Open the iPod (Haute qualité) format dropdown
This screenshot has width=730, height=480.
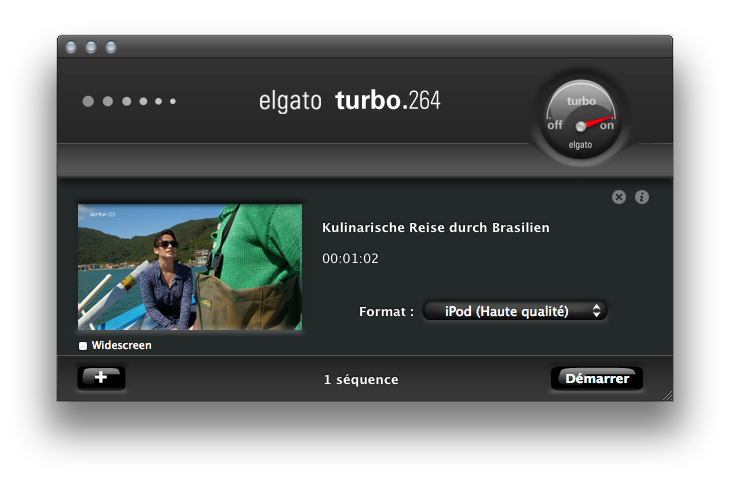[514, 311]
